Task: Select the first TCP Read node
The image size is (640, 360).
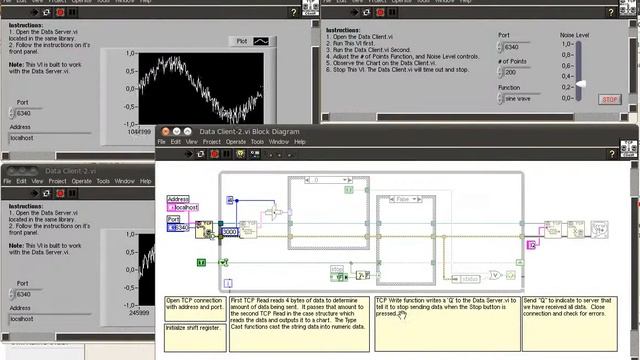Action: tap(248, 229)
